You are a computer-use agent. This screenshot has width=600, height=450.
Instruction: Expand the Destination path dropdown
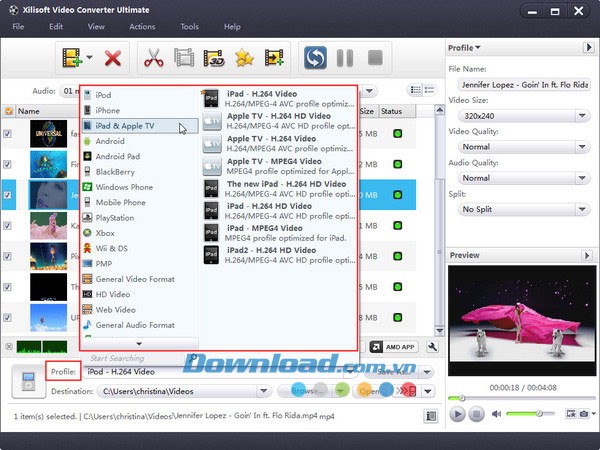point(264,391)
